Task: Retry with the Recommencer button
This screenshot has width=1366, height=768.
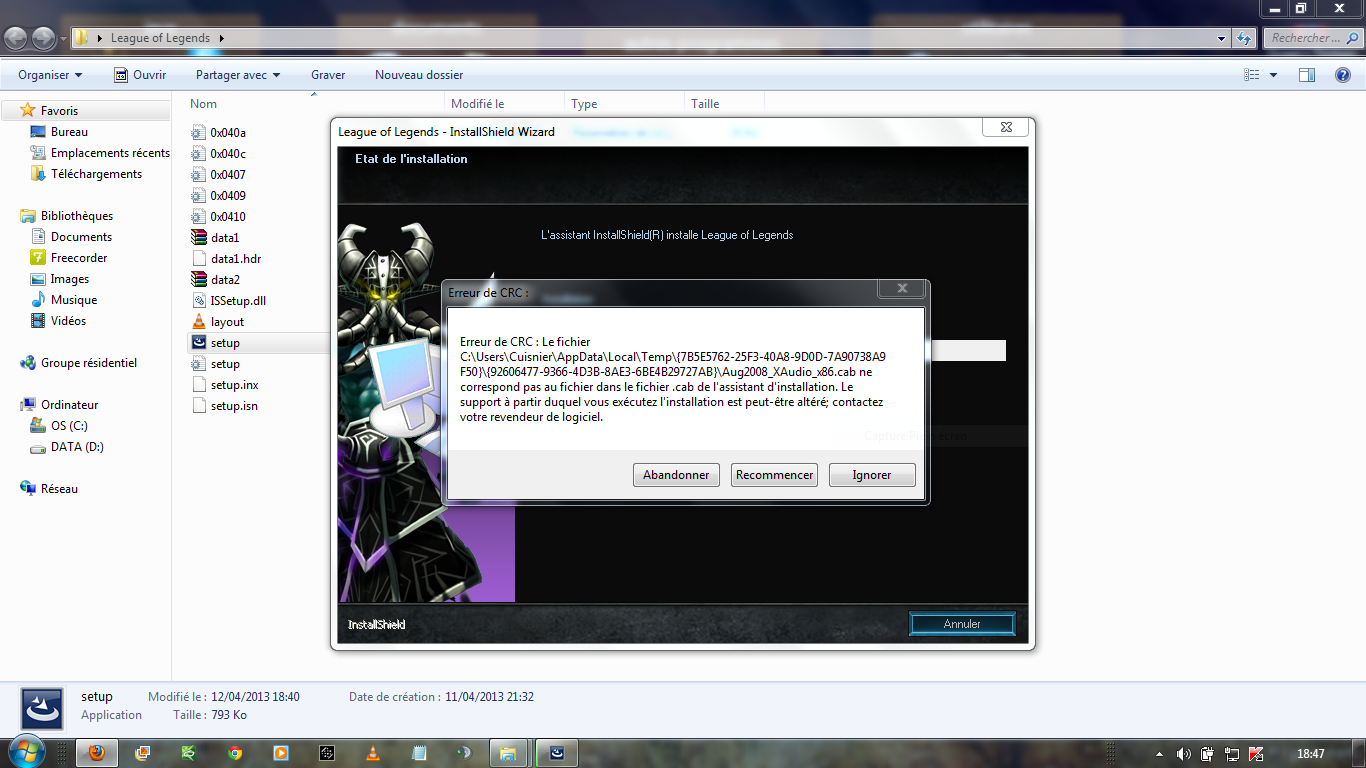Action: pyautogui.click(x=774, y=475)
